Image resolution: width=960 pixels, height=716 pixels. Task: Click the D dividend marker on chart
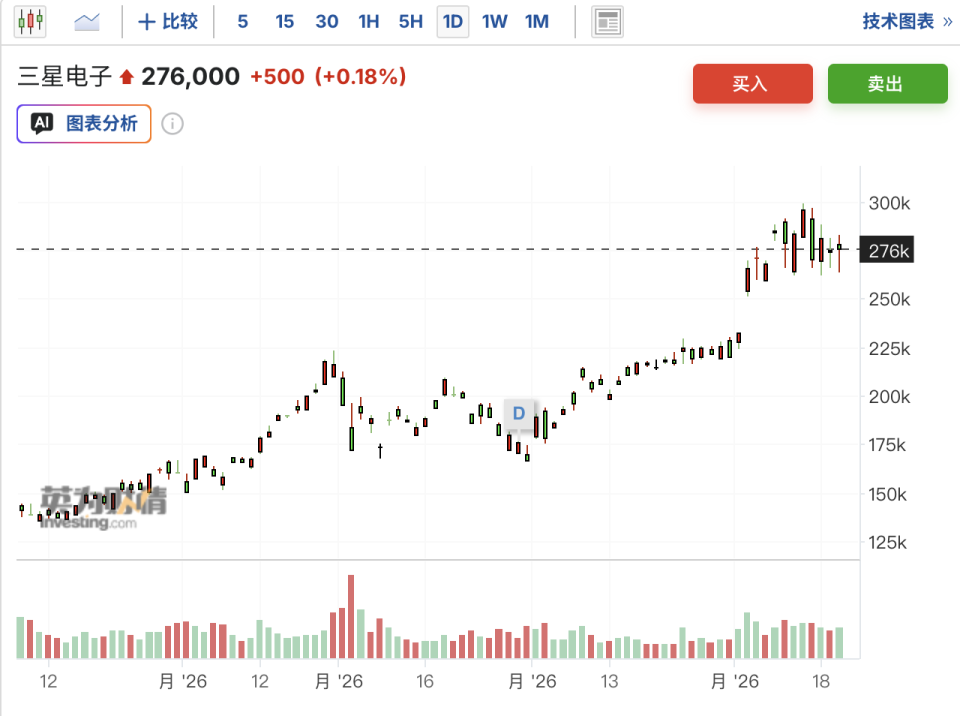(x=519, y=413)
